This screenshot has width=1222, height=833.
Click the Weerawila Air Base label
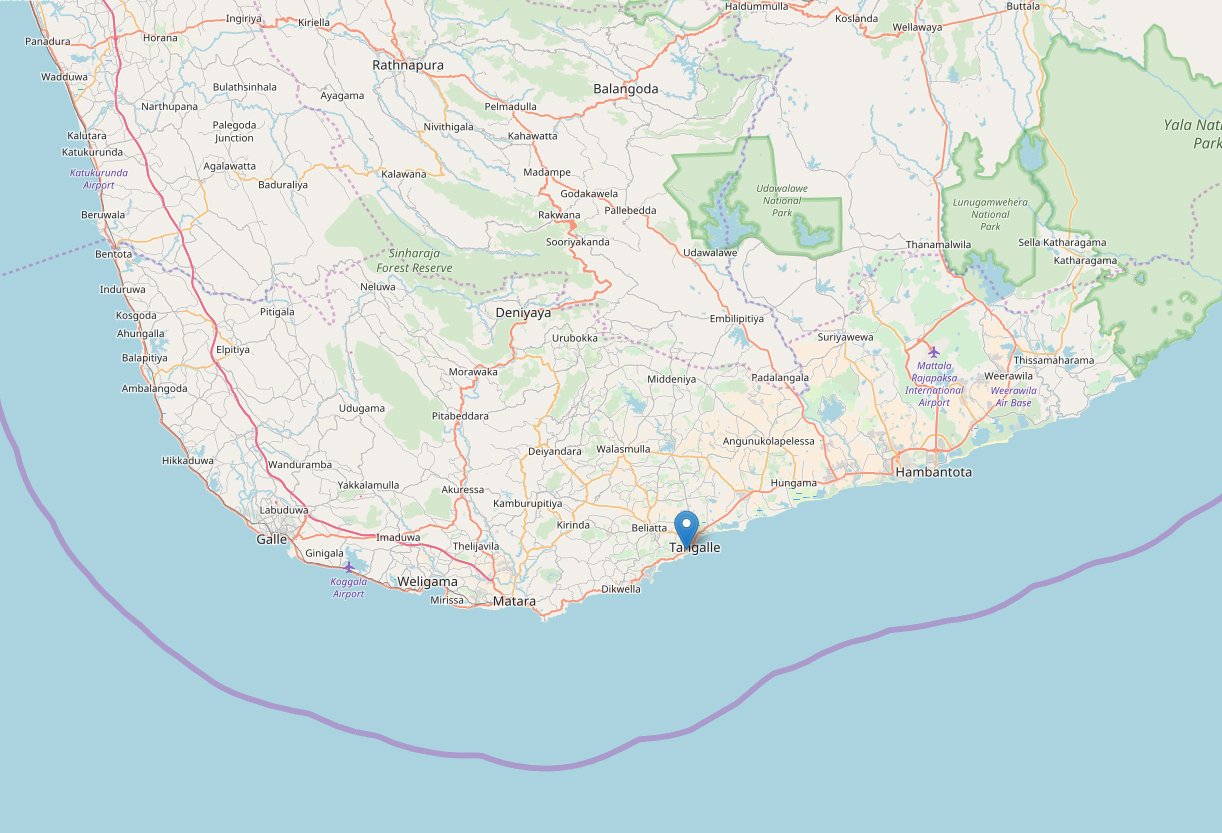pos(1015,396)
